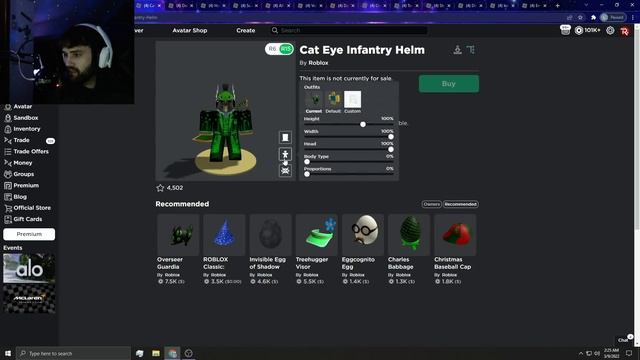Image resolution: width=640 pixels, height=360 pixels.
Task: Open Inventory in the sidebar
Action: [27, 129]
